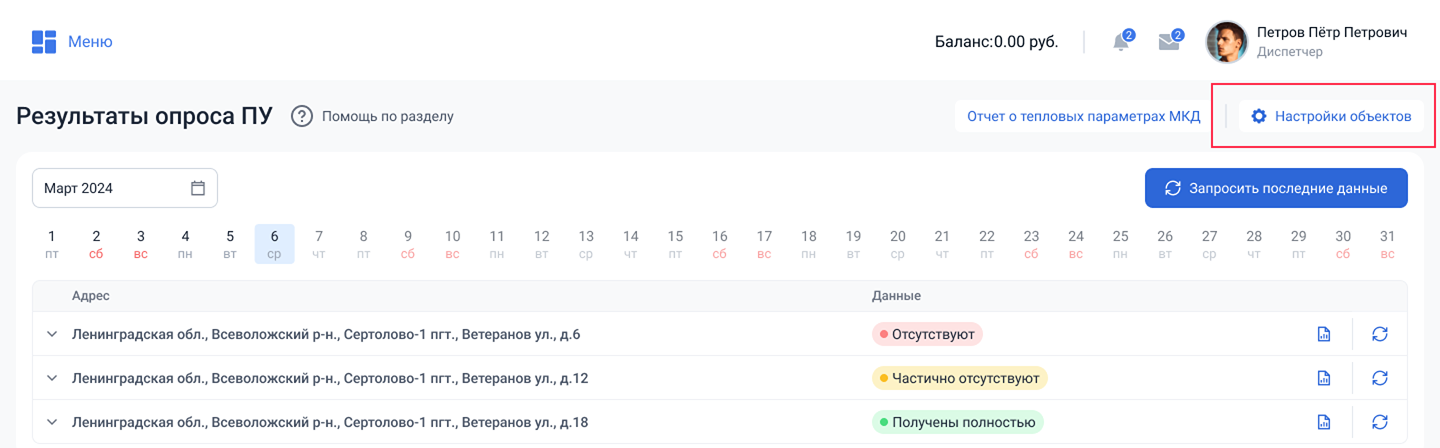Viewport: 1440px width, 448px height.
Task: Select day 5 вт in calendar strip
Action: tap(230, 244)
